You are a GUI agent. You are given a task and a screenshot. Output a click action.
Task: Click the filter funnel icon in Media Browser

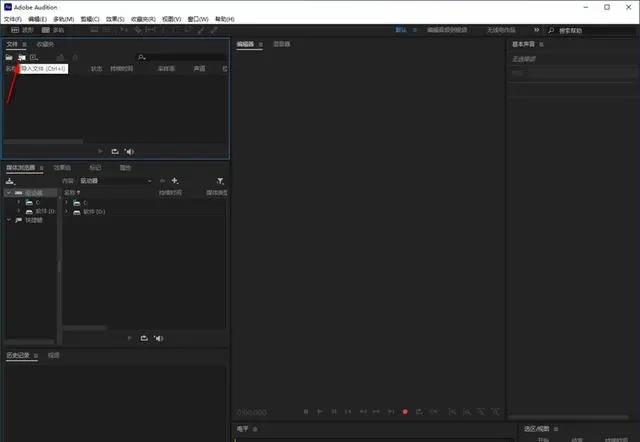(220, 181)
